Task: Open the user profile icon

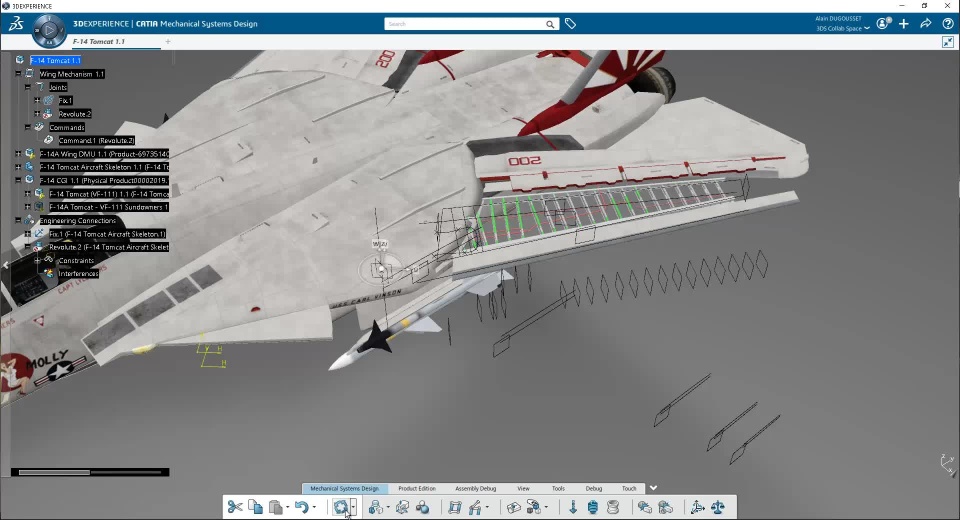Action: [x=883, y=23]
